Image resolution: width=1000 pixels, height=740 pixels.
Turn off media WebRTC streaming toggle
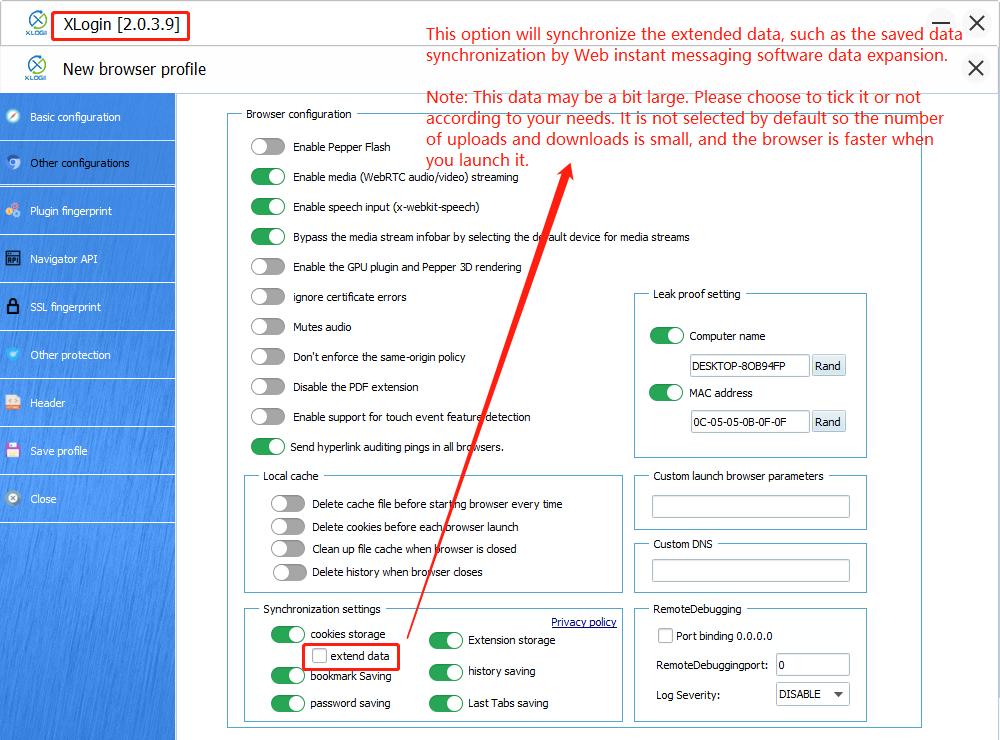268,177
